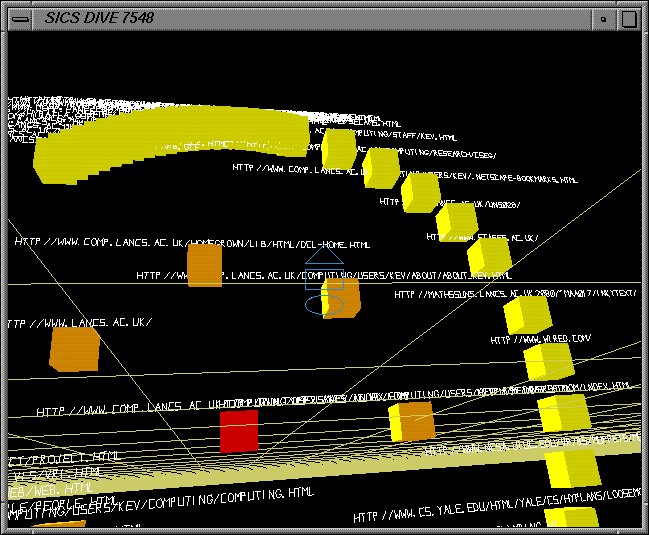Click the blue ellipse ring on center cube
This screenshot has width=649, height=535.
tap(324, 304)
